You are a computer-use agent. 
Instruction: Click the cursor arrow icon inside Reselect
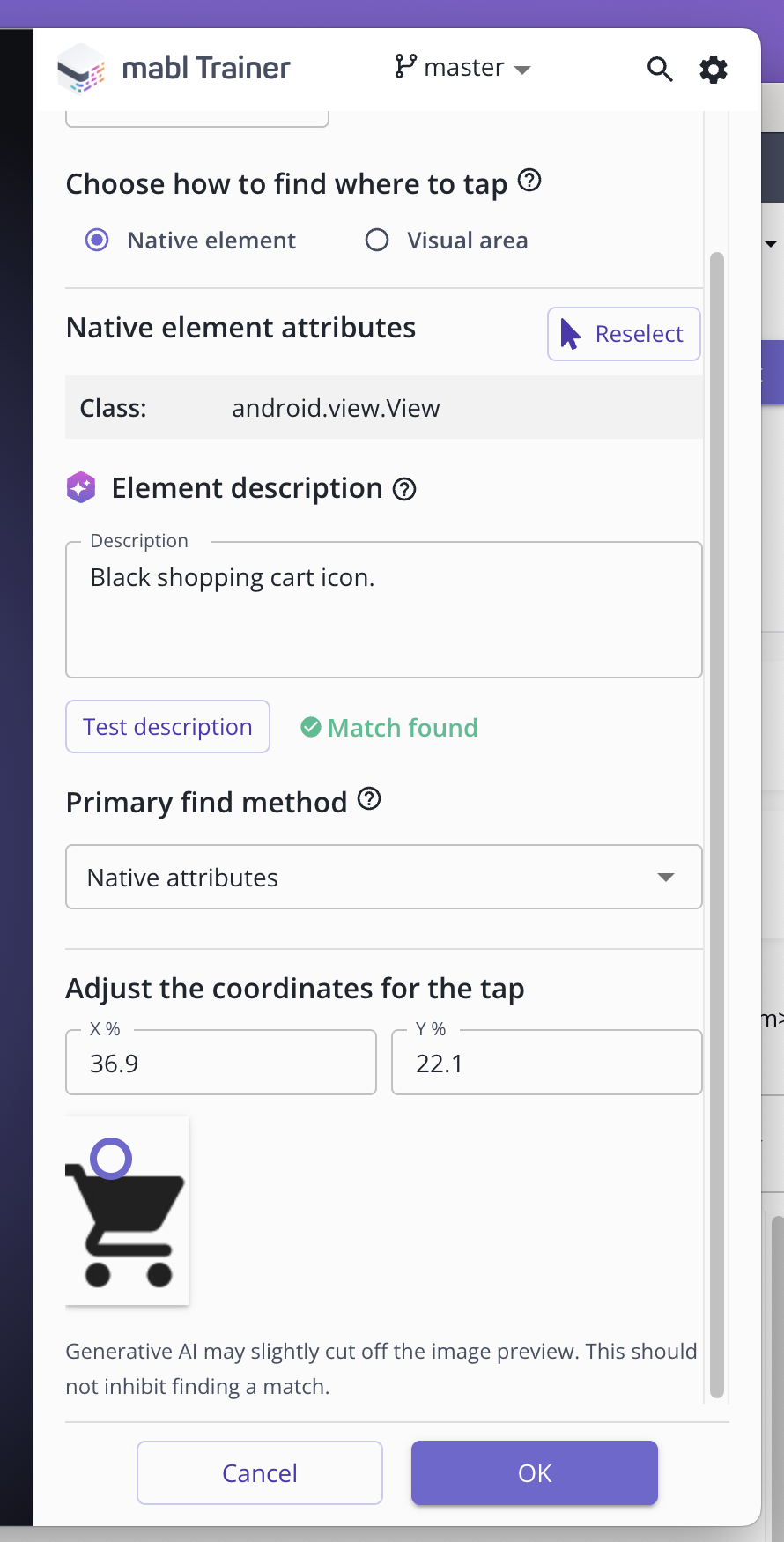coord(571,334)
